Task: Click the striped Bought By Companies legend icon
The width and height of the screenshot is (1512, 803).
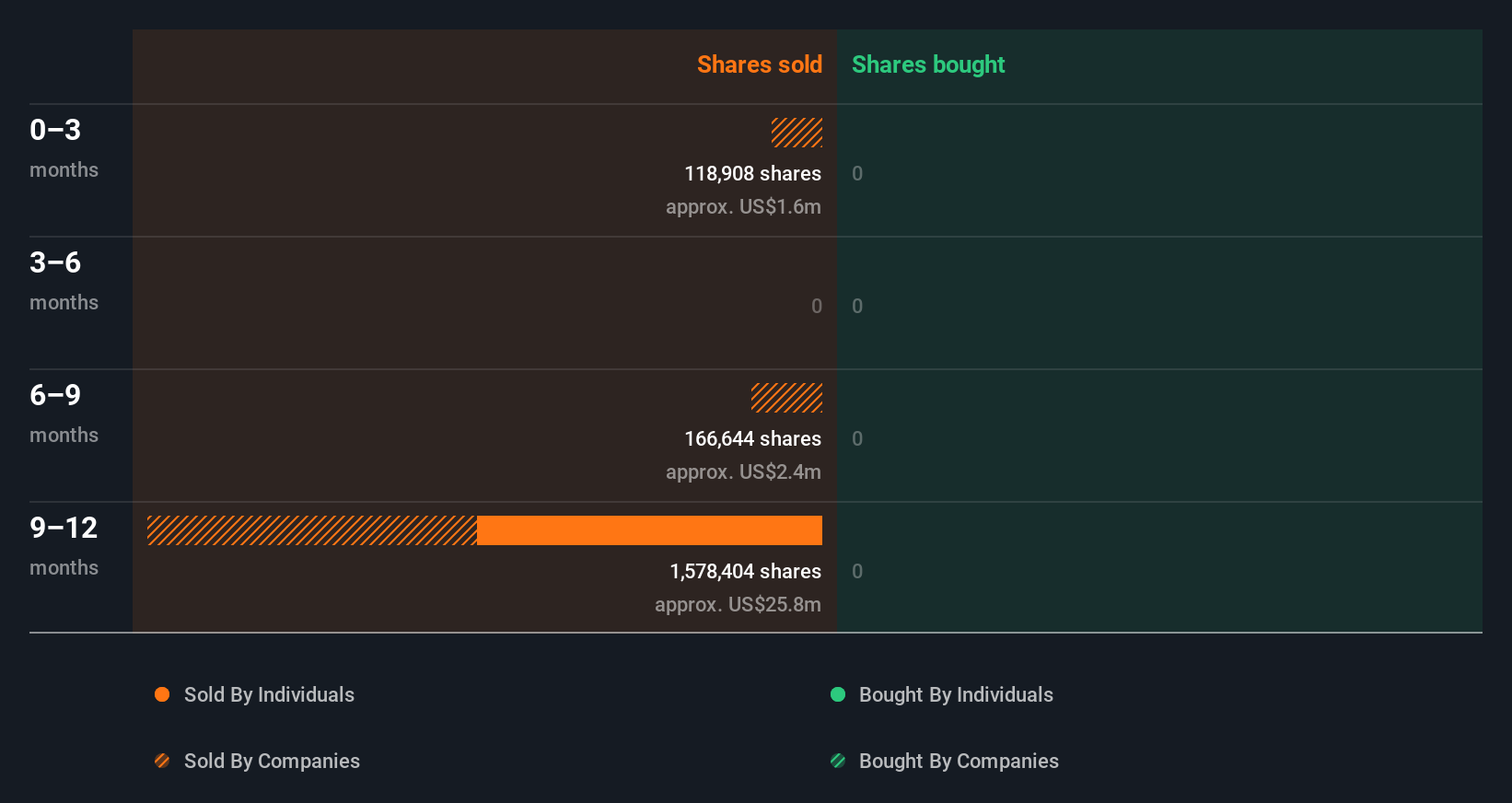Action: coord(838,761)
